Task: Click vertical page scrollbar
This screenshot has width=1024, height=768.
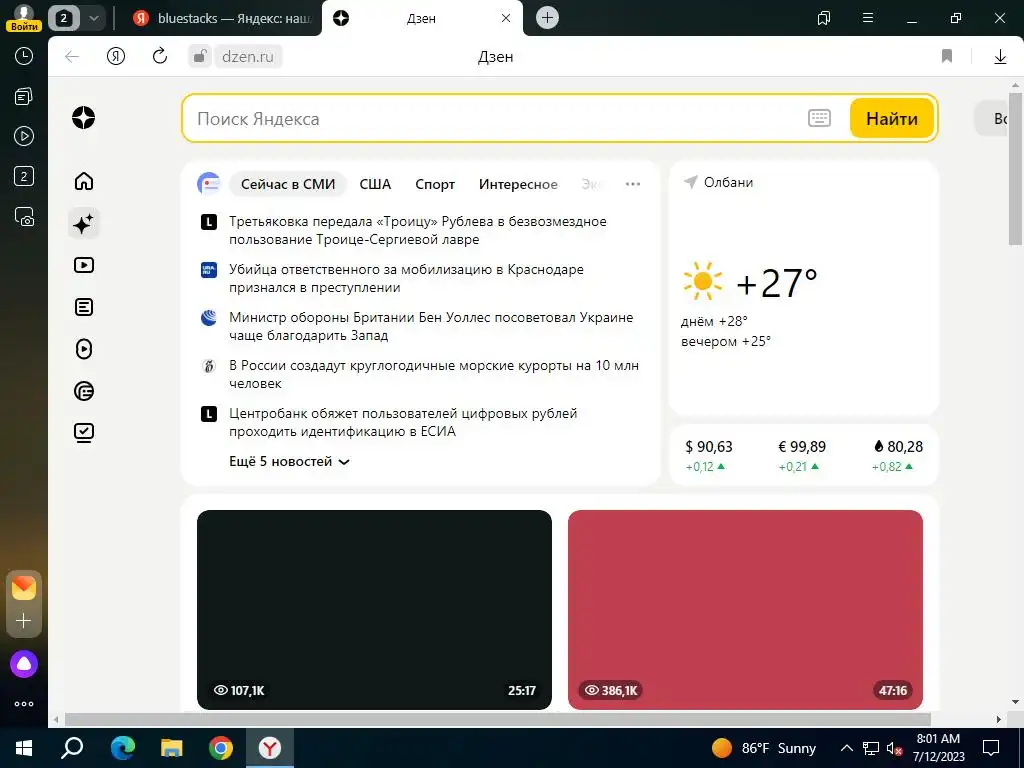Action: (1015, 168)
